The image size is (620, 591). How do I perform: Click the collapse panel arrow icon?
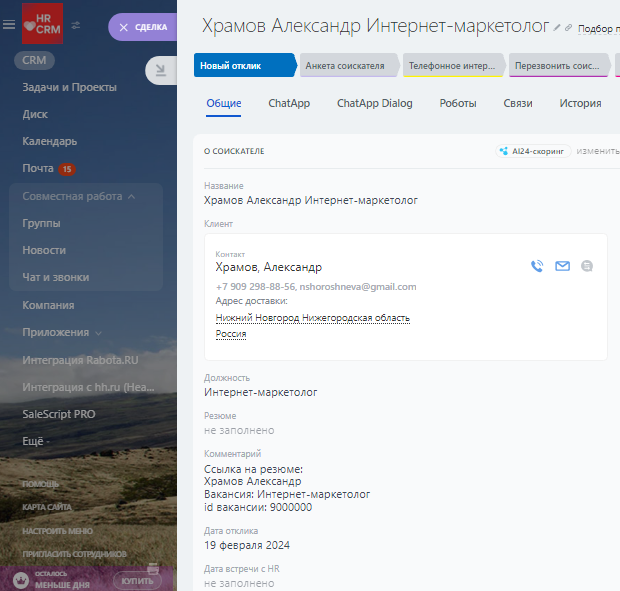(160, 69)
